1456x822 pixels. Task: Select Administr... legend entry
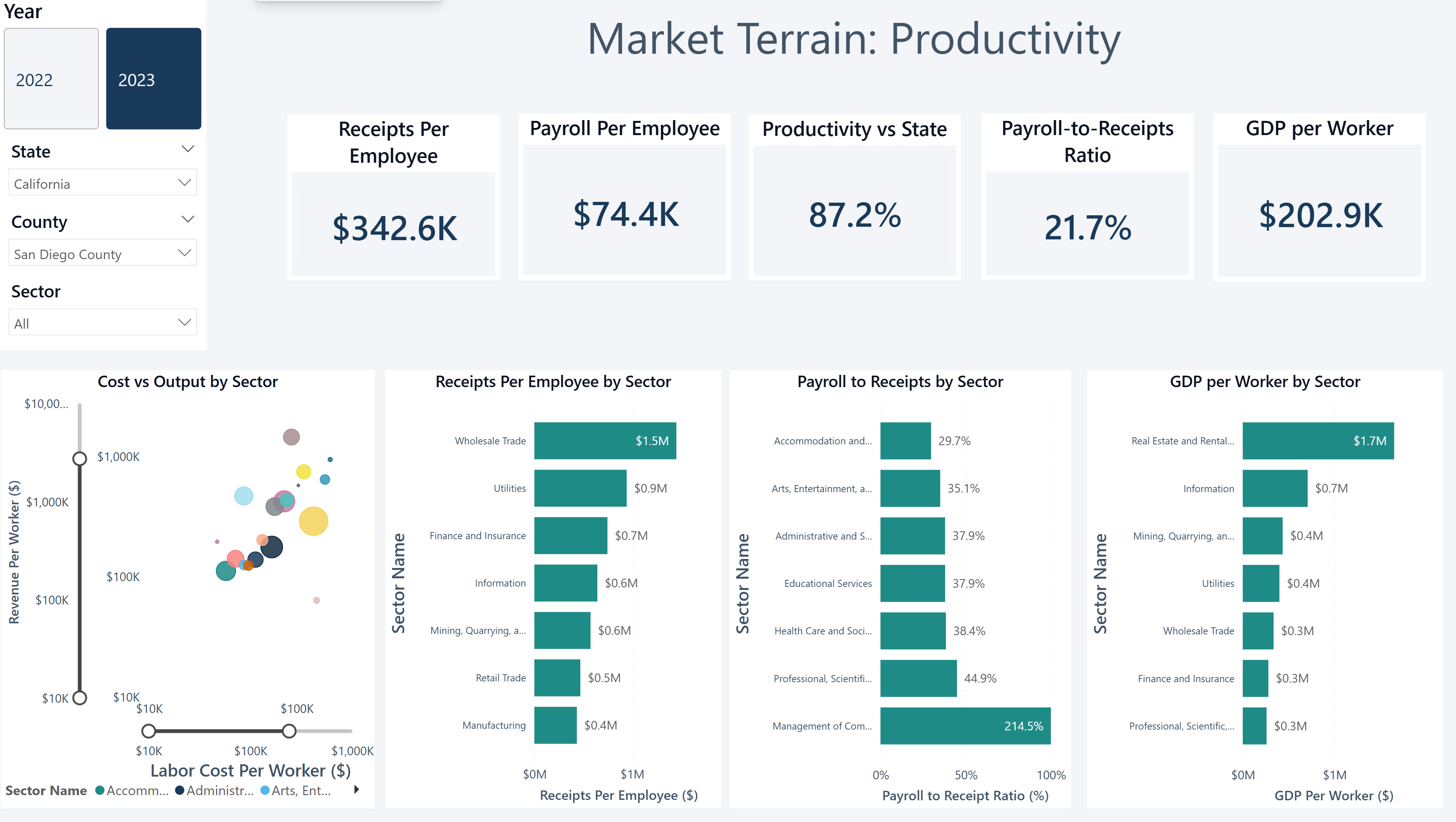click(215, 790)
